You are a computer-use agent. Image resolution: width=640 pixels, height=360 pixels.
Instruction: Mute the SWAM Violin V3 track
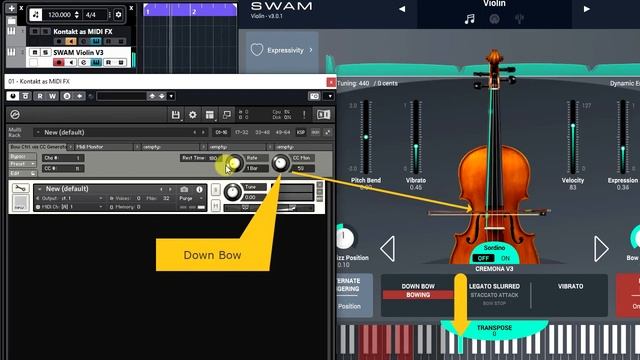point(35,52)
